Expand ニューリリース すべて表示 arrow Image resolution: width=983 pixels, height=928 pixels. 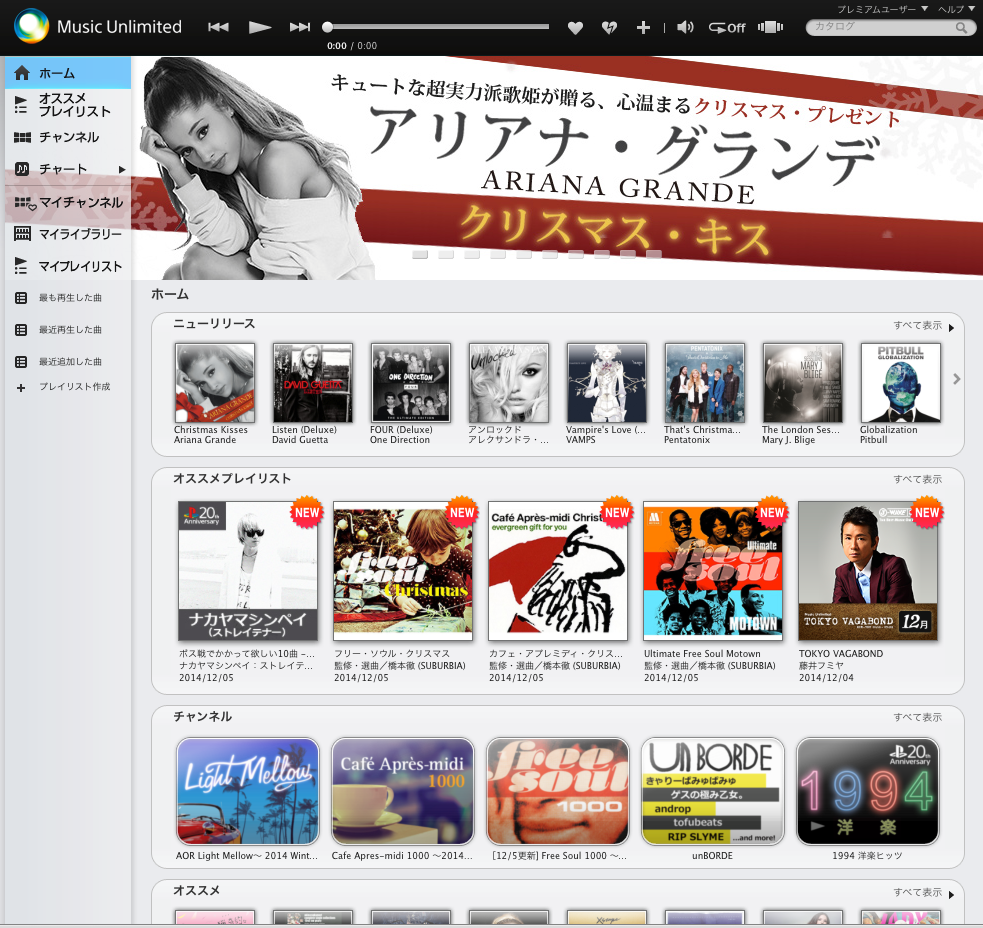pyautogui.click(x=951, y=327)
